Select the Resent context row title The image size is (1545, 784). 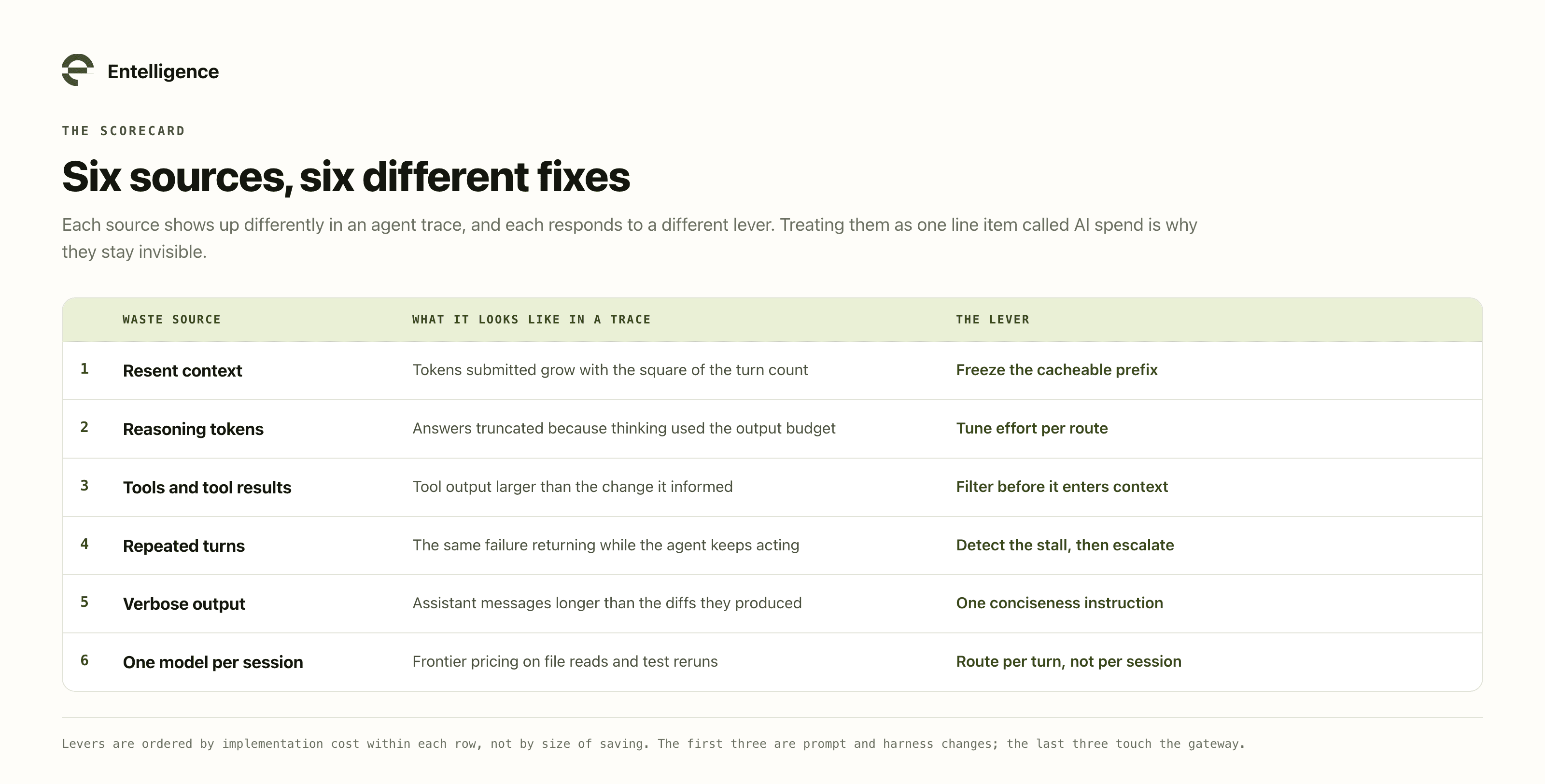click(x=183, y=371)
